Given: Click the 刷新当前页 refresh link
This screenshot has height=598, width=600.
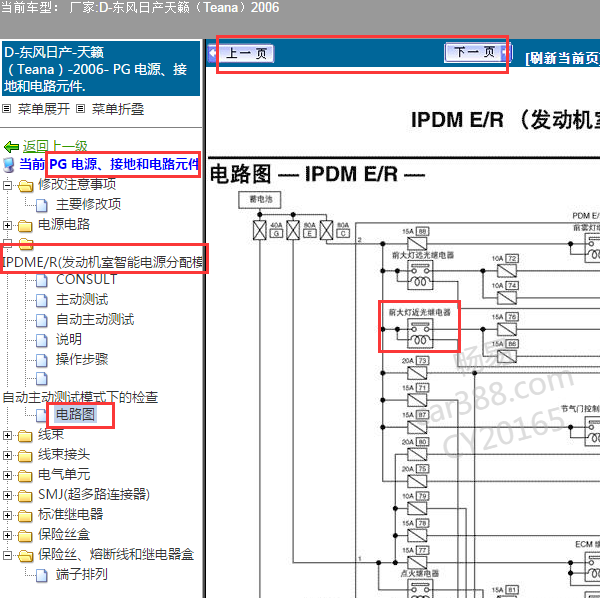Looking at the screenshot, I should pyautogui.click(x=562, y=59).
